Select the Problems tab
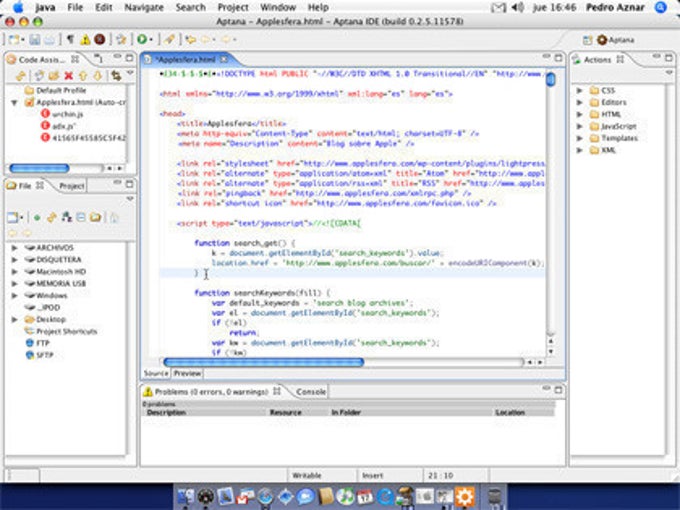 [x=212, y=392]
